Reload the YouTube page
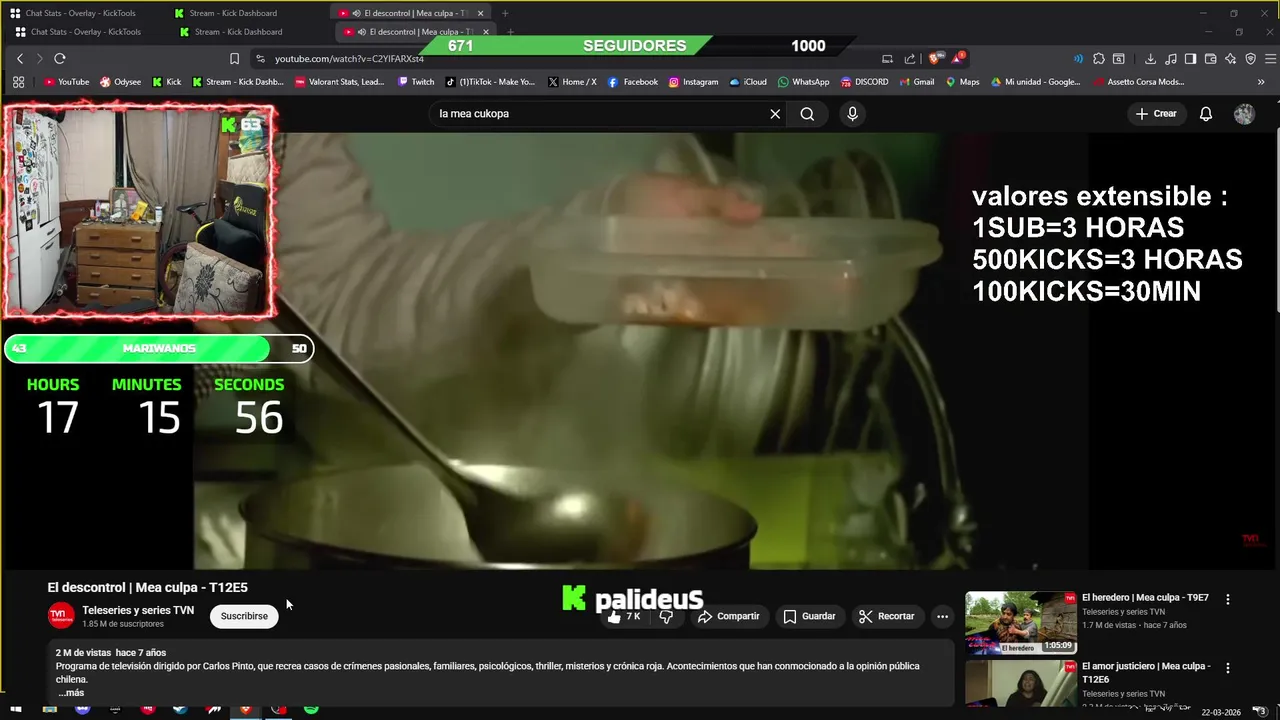Image resolution: width=1280 pixels, height=720 pixels. click(60, 59)
